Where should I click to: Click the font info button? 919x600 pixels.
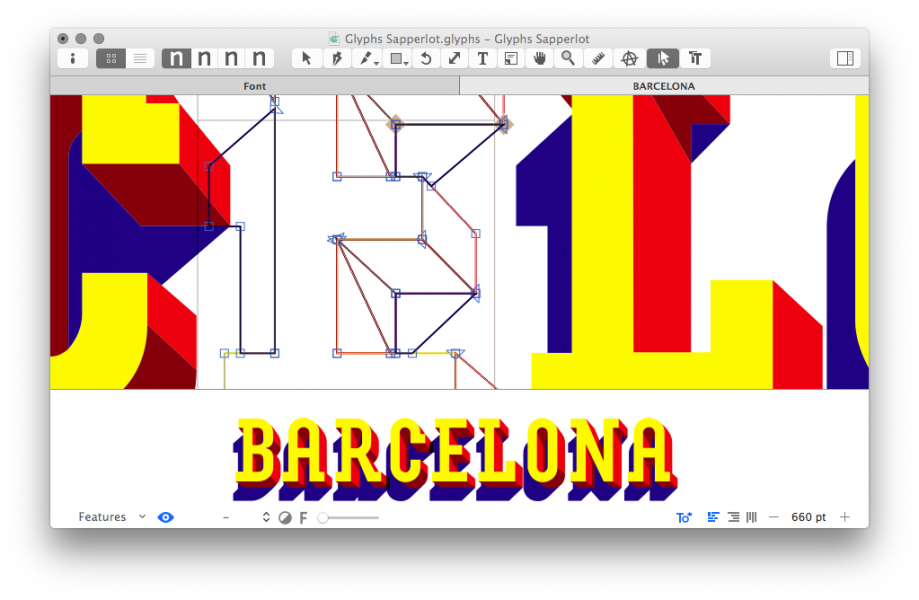72,59
